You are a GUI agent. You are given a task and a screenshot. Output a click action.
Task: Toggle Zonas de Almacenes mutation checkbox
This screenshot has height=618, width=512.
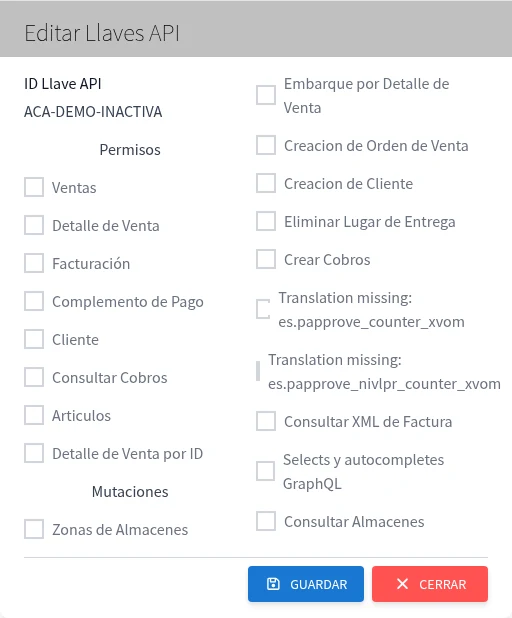pyautogui.click(x=34, y=529)
